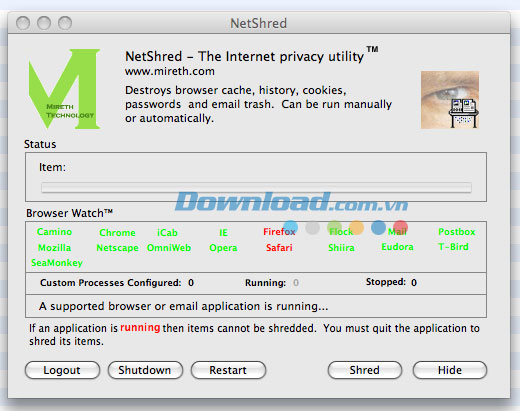520x411 pixels.
Task: Click Custom Processes Configured value
Action: pos(191,283)
